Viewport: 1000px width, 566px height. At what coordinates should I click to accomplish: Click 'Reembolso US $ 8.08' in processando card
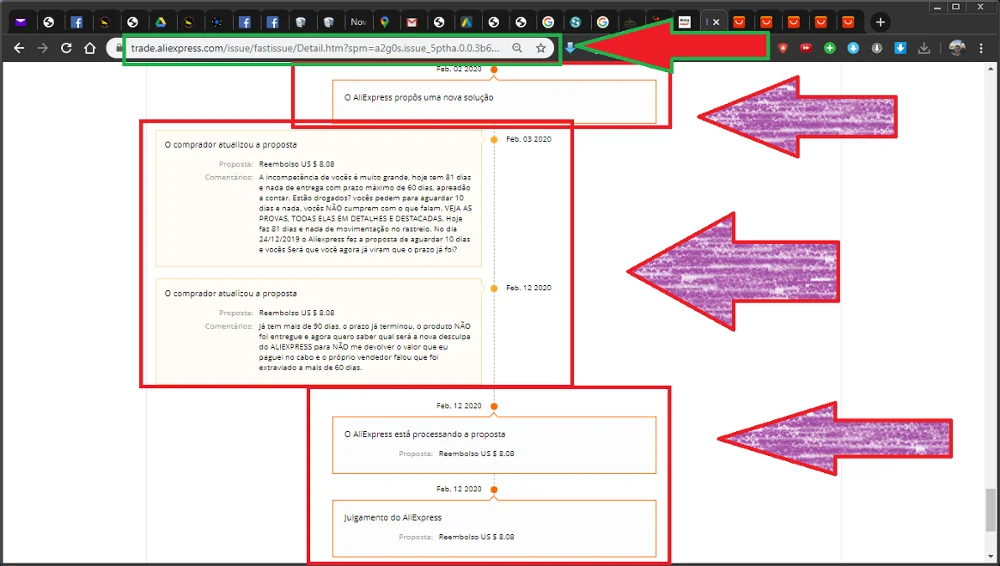tap(476, 453)
